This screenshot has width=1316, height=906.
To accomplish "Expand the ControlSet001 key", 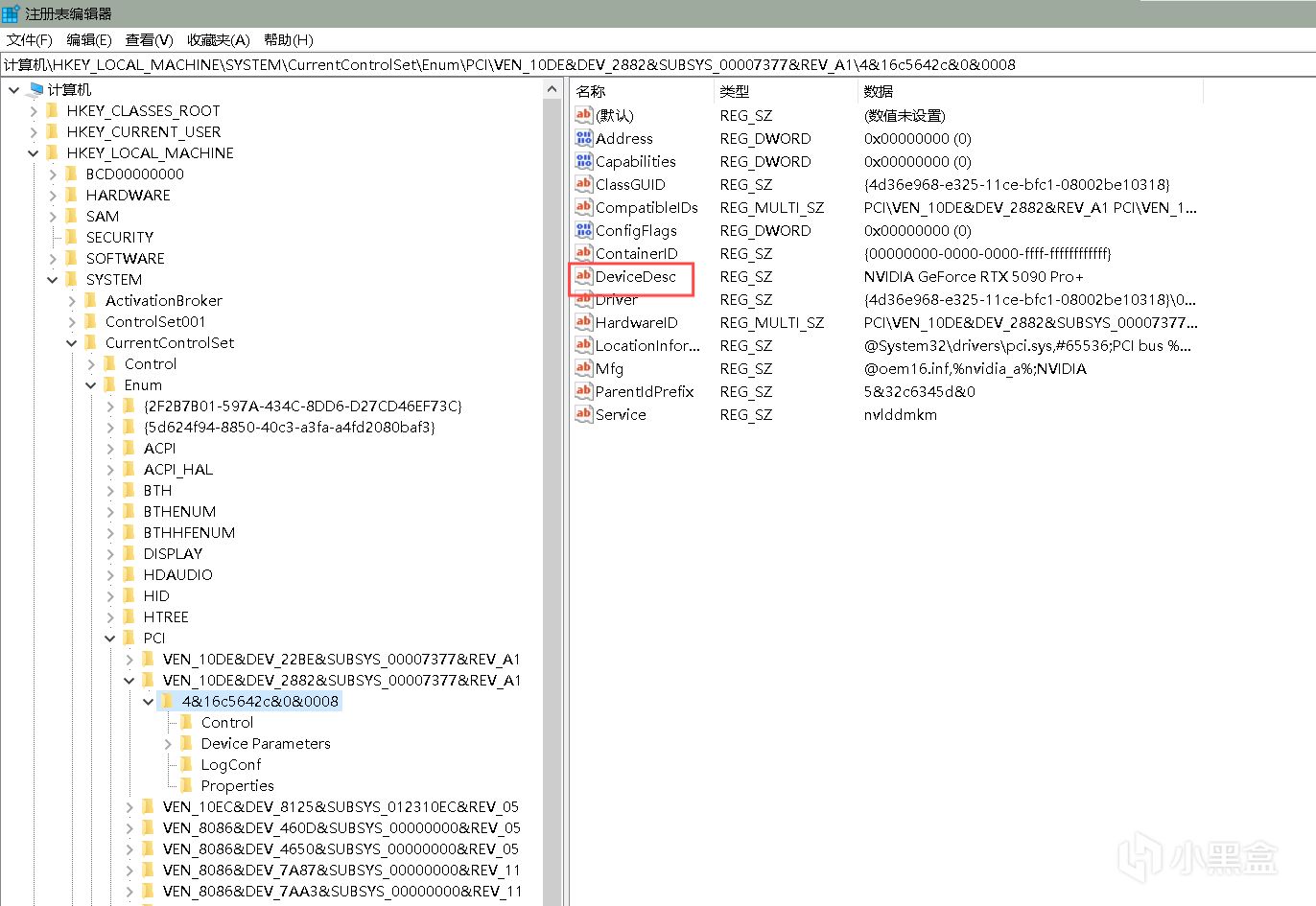I will 72,321.
